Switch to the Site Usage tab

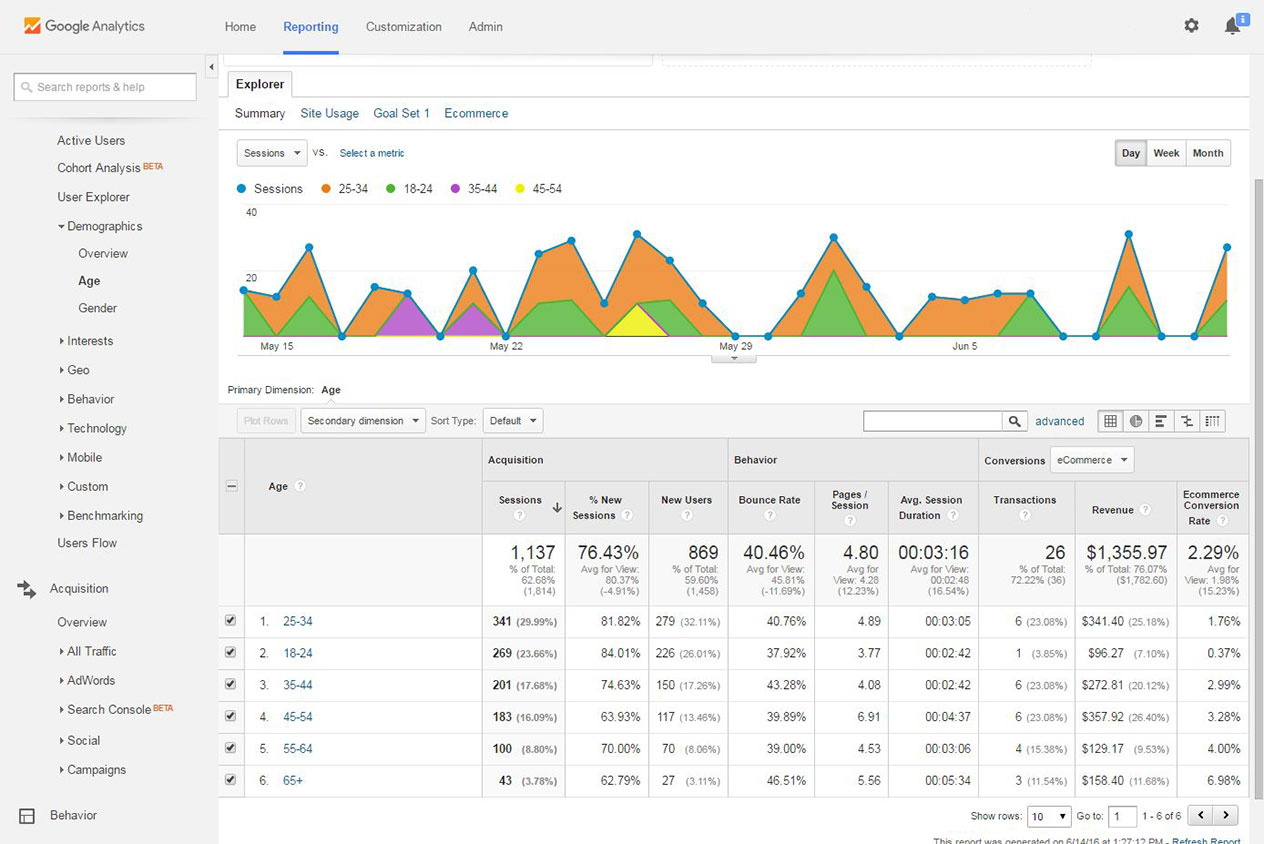(x=329, y=114)
